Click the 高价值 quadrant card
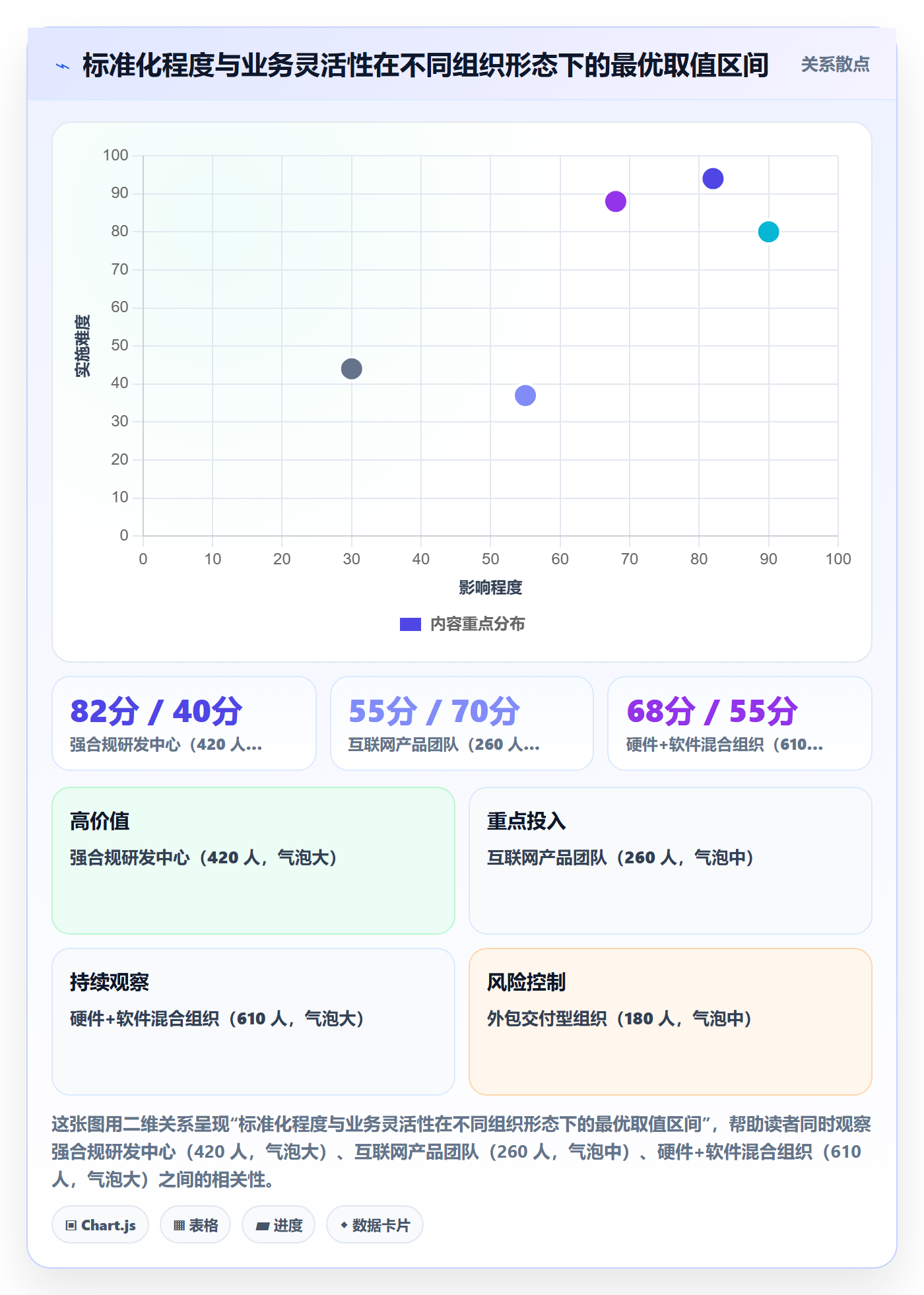Screen dimensions: 924x1295 pyautogui.click(x=253, y=861)
